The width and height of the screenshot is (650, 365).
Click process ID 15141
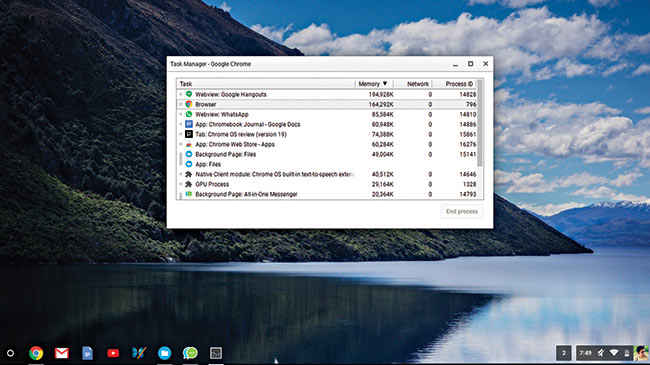pos(468,154)
